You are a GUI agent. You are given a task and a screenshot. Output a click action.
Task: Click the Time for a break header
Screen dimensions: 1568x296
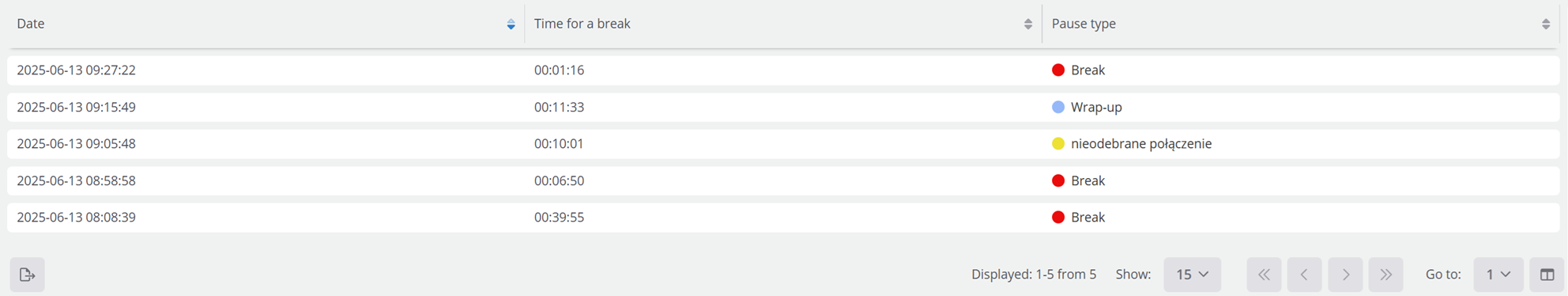point(582,24)
